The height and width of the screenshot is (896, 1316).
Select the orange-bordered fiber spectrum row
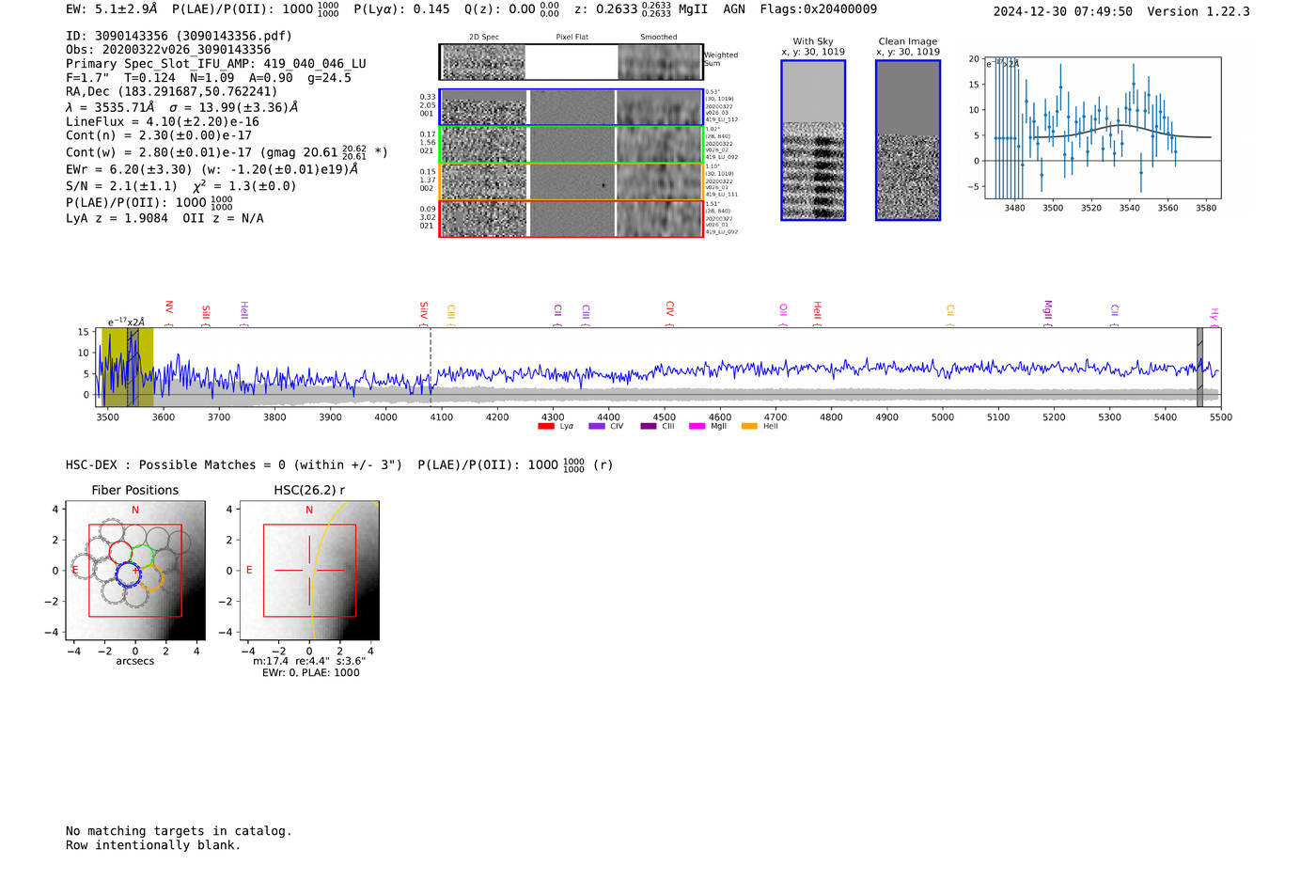click(x=571, y=181)
